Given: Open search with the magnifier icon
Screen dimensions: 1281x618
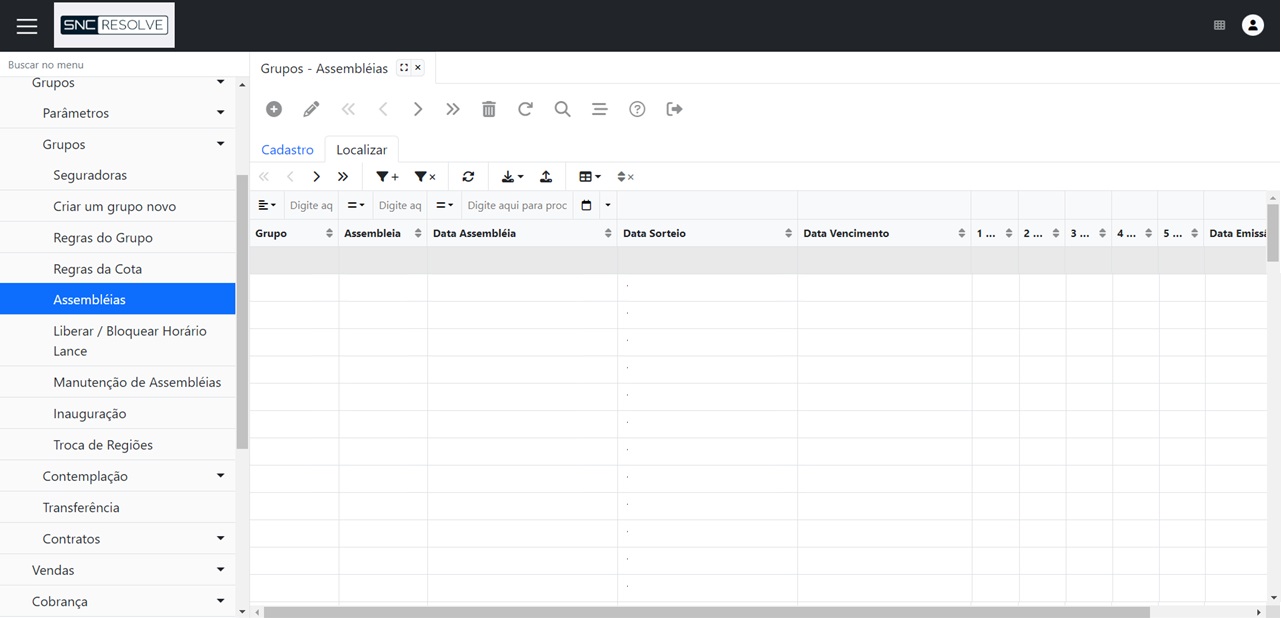Looking at the screenshot, I should (562, 109).
